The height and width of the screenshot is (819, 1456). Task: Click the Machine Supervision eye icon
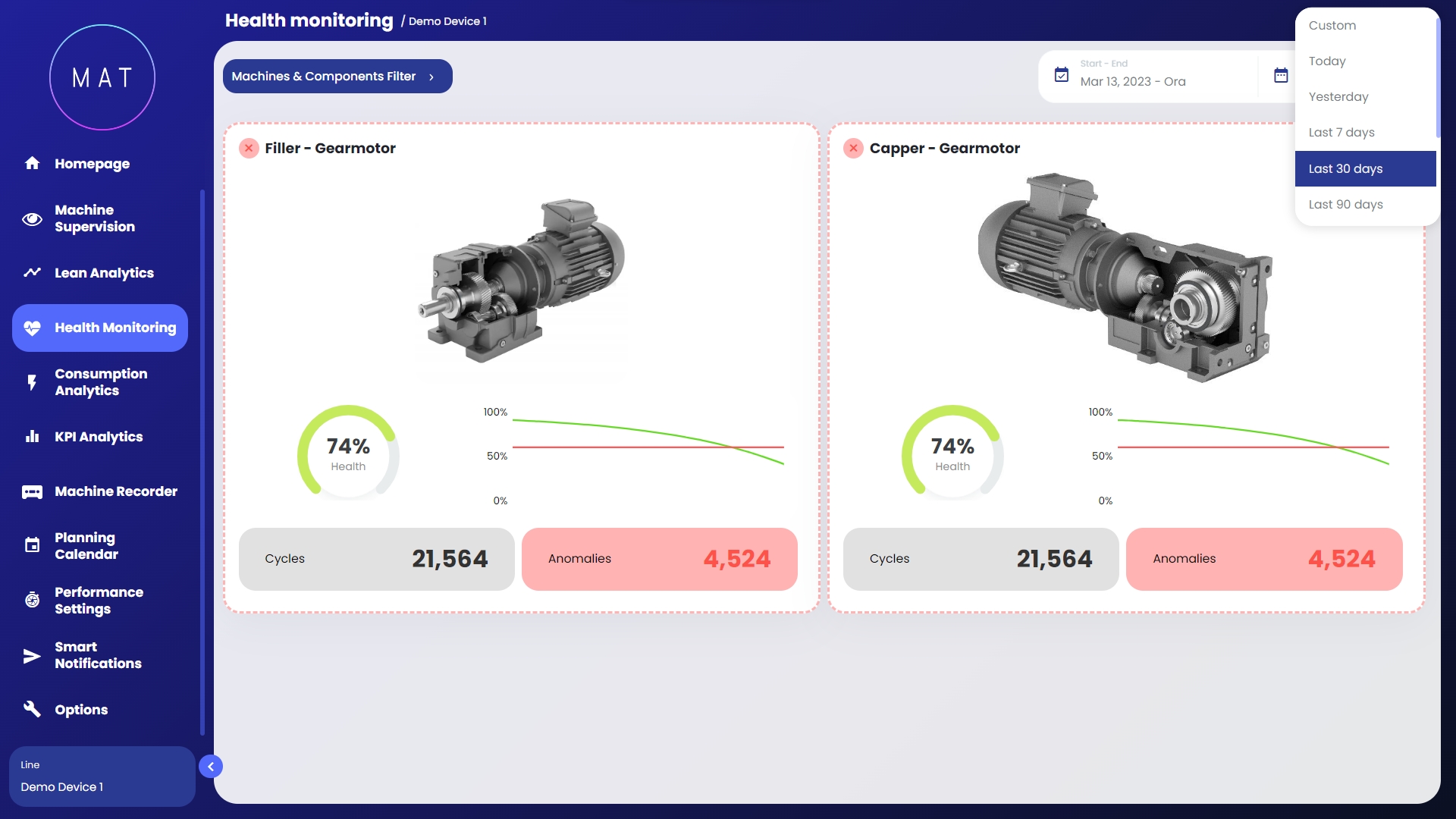tap(32, 219)
